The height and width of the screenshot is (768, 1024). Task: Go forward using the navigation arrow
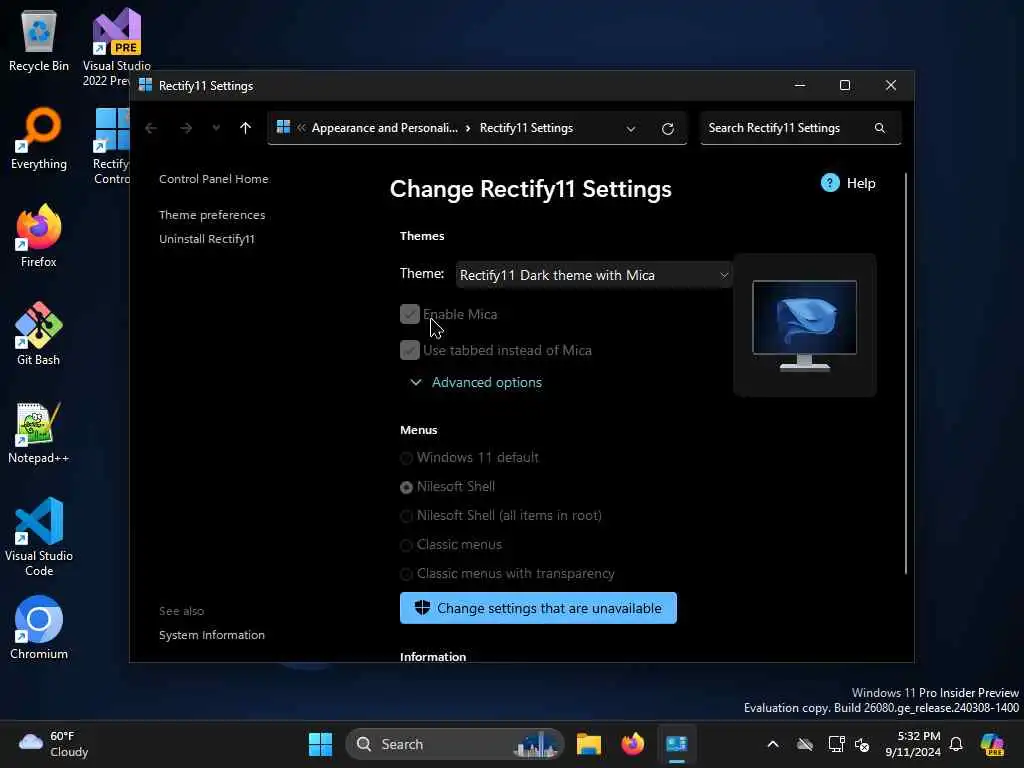pyautogui.click(x=186, y=128)
